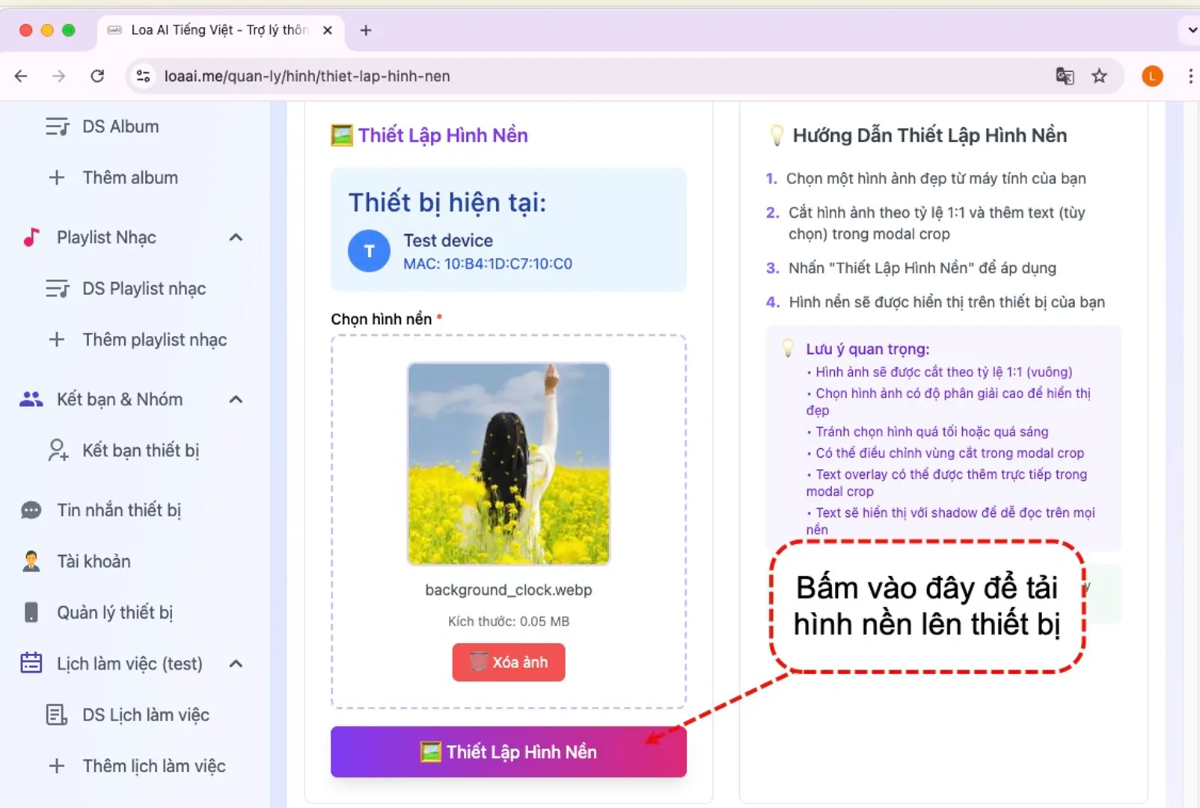The height and width of the screenshot is (808, 1200).
Task: Click the Google Translate icon in address bar
Action: click(x=1065, y=76)
